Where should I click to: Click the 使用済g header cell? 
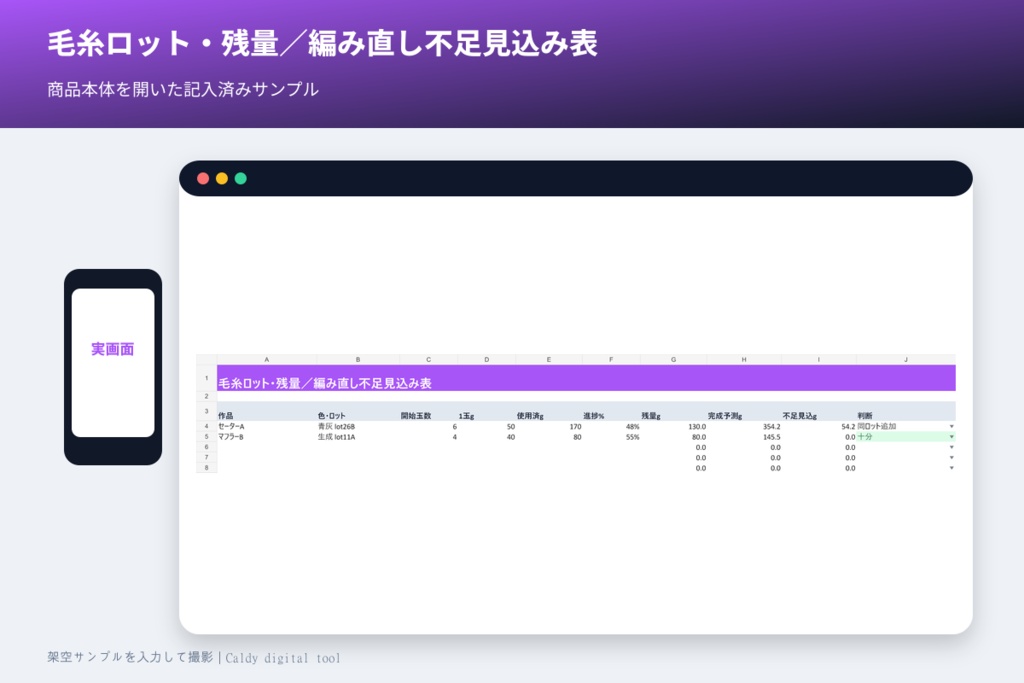549,411
